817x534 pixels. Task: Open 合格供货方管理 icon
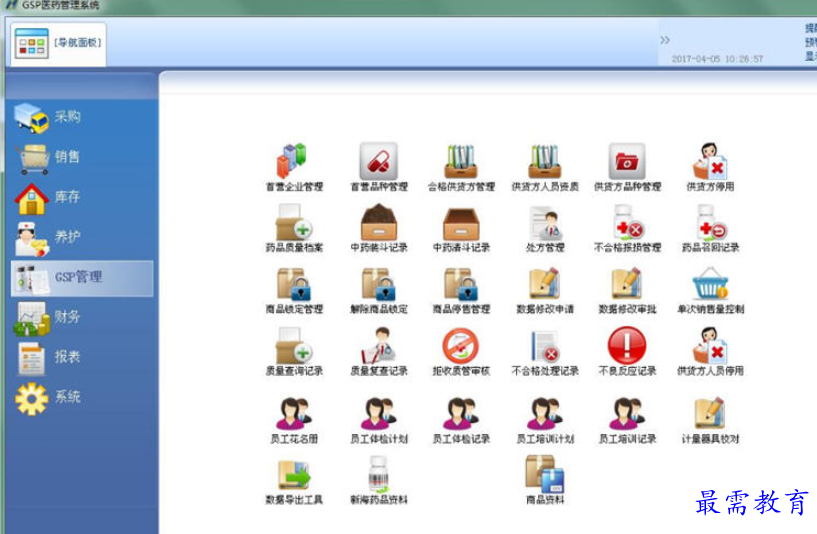(461, 161)
